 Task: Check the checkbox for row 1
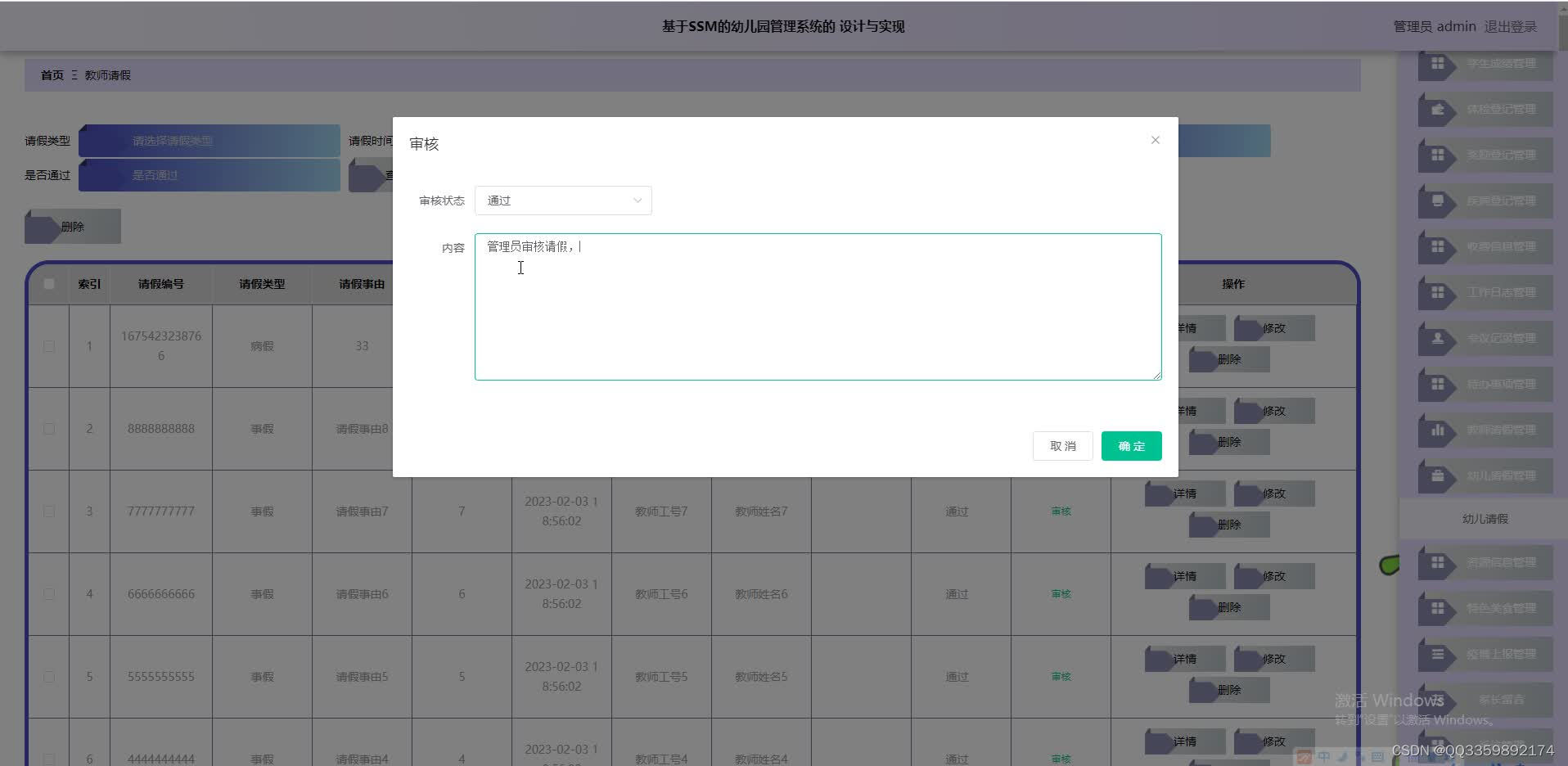(x=49, y=346)
